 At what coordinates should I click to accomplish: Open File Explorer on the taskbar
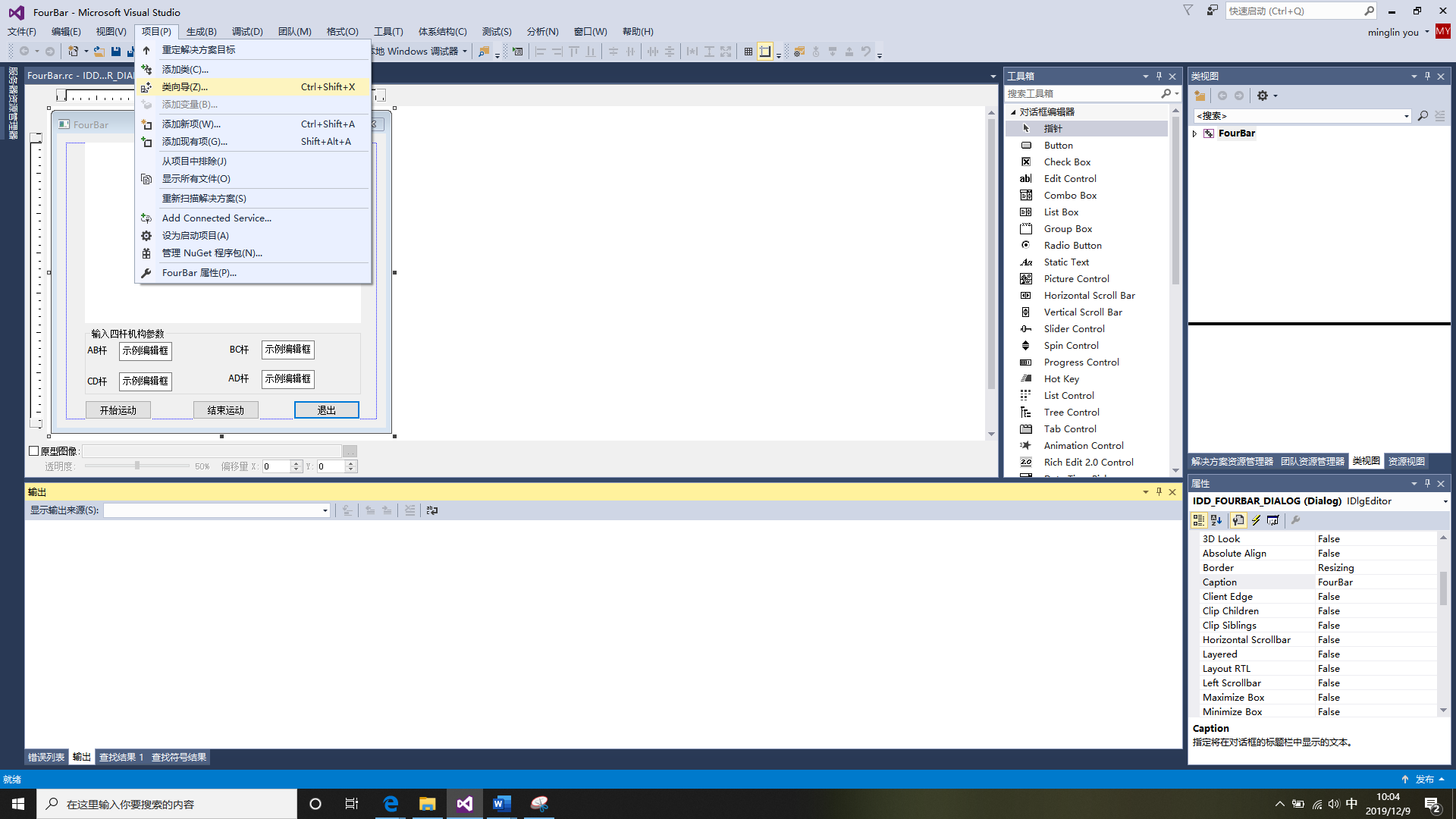tap(427, 804)
